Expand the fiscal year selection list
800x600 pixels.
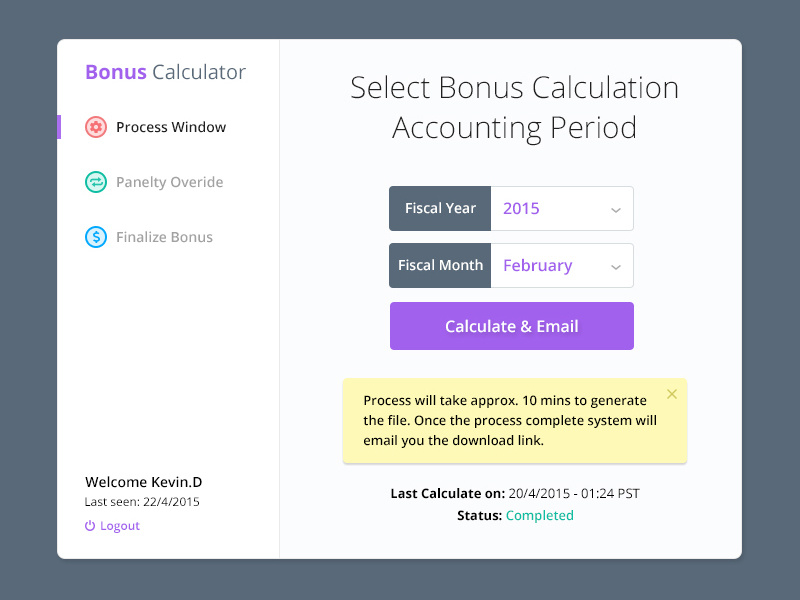tap(562, 208)
